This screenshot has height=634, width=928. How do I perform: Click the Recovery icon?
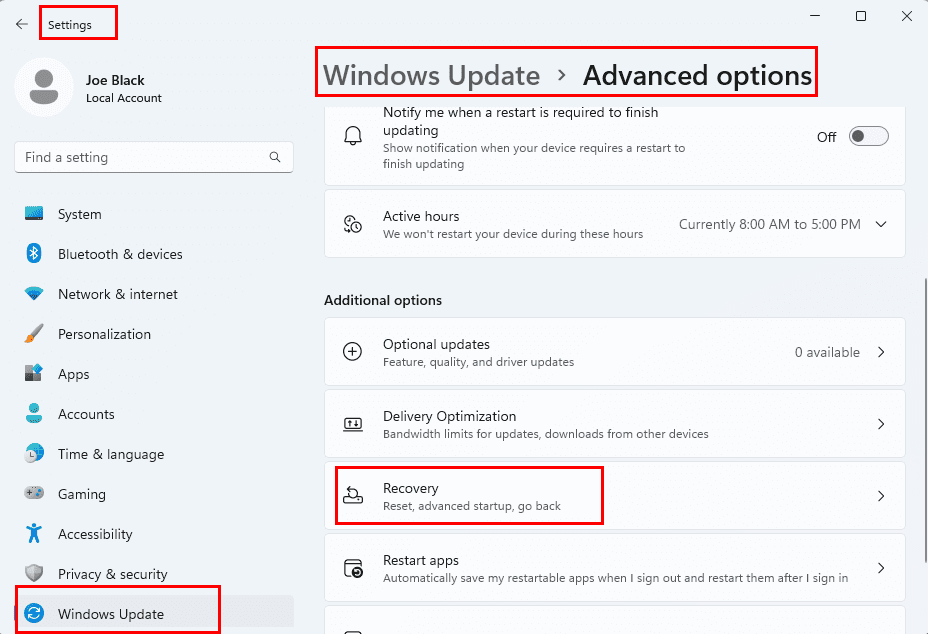click(x=353, y=495)
